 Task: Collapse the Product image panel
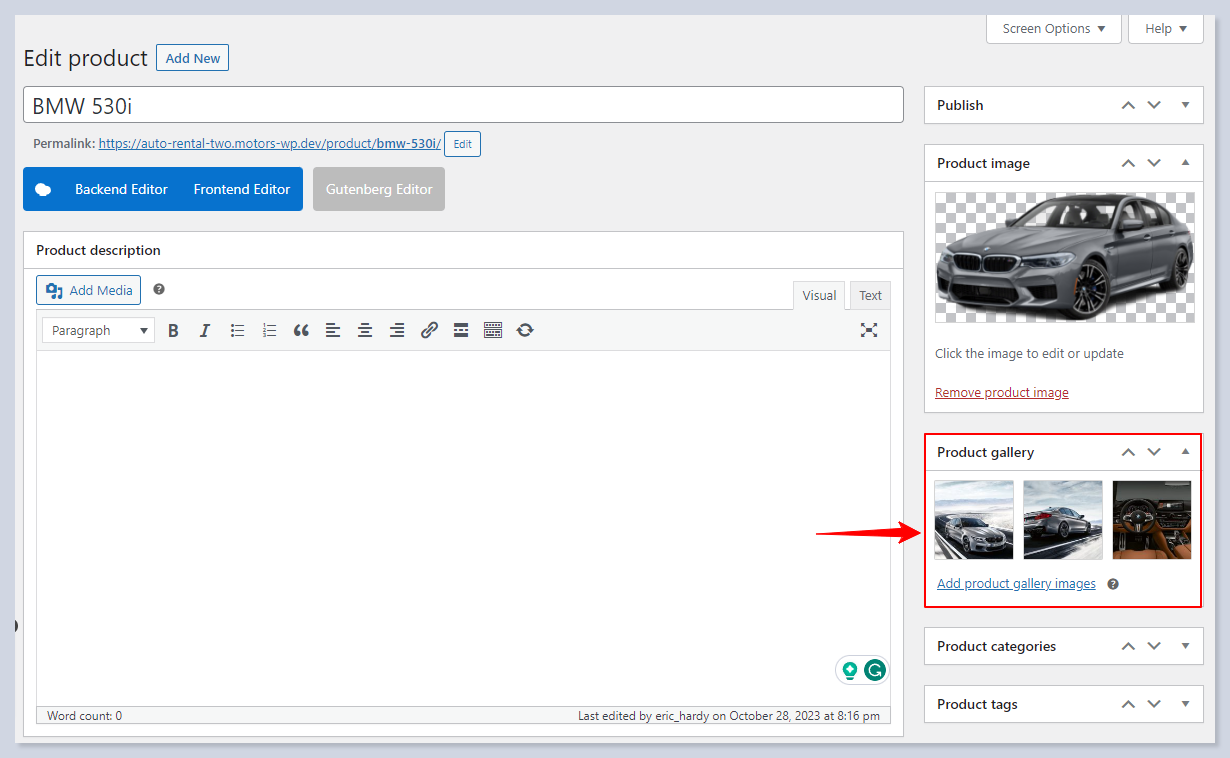click(x=1185, y=163)
